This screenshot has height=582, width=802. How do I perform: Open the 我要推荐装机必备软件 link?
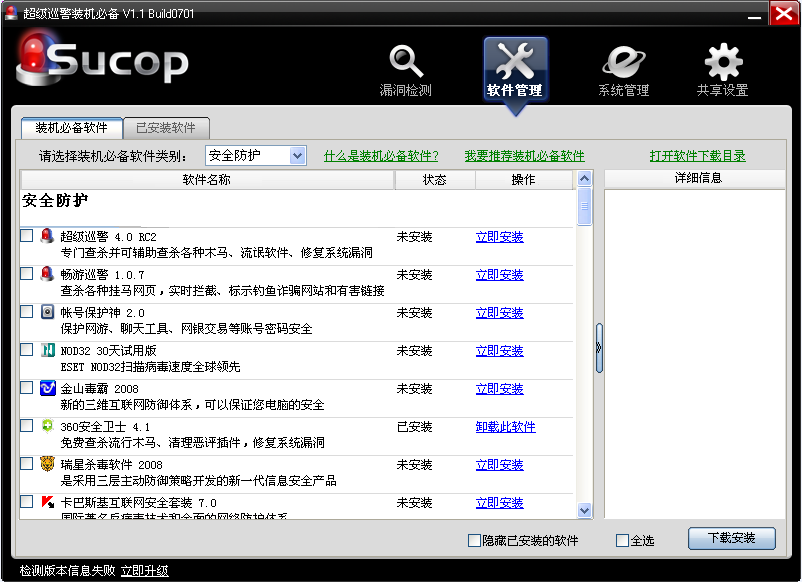[525, 155]
